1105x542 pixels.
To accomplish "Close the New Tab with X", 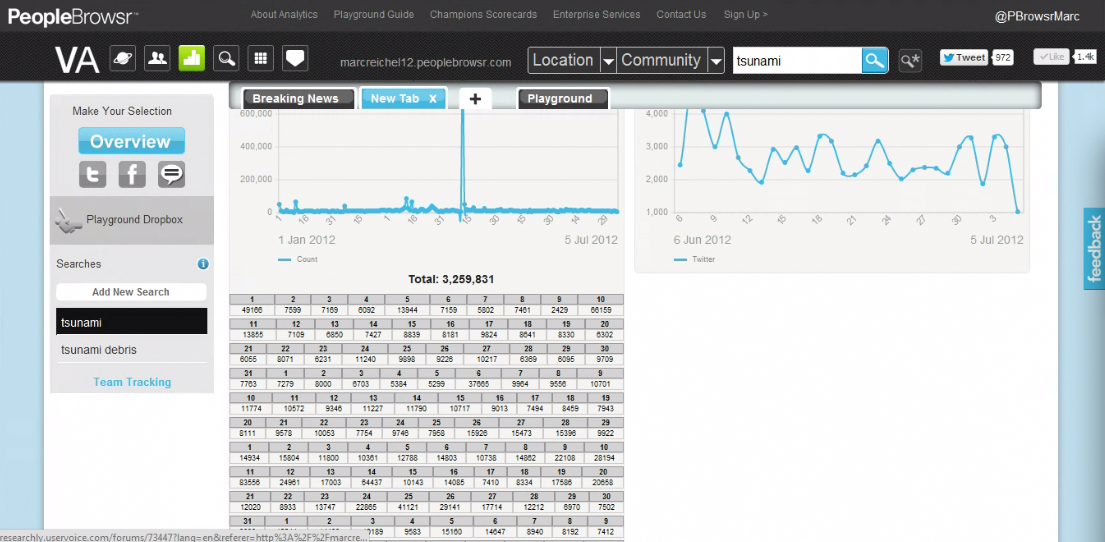I will 433,99.
